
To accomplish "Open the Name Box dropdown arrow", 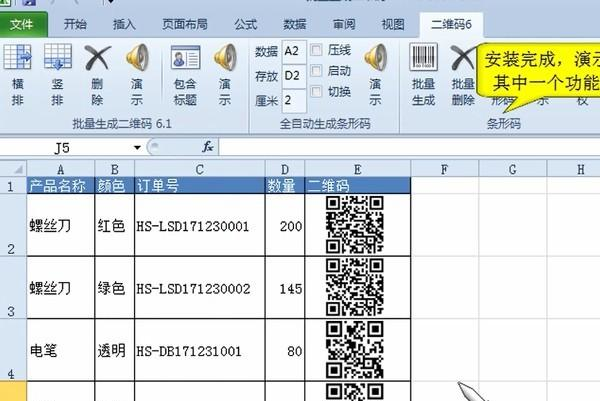I will (x=137, y=147).
